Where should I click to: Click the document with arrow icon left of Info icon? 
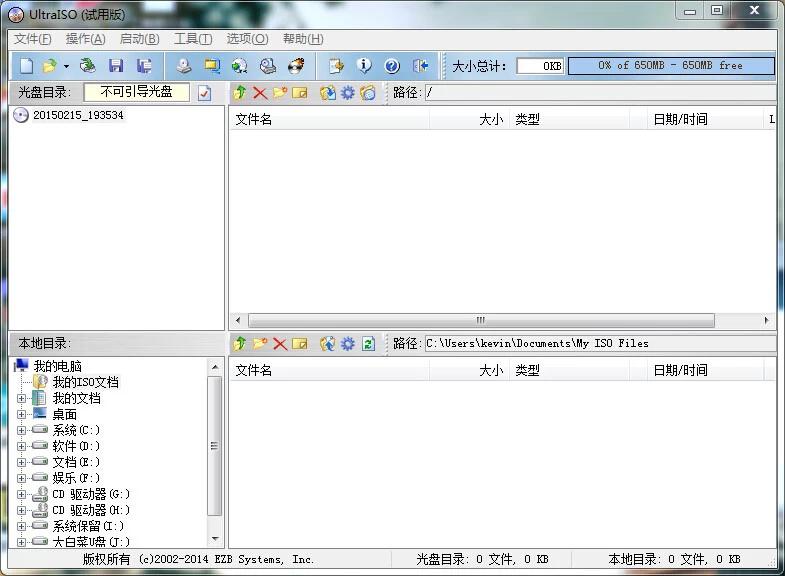pos(336,66)
